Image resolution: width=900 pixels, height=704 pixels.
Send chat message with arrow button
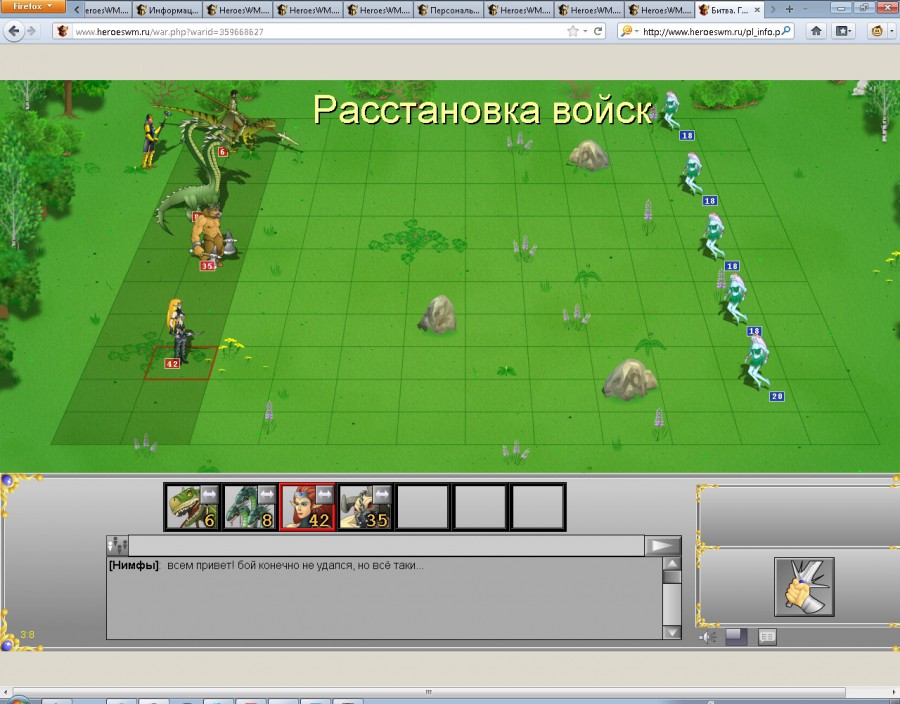662,546
